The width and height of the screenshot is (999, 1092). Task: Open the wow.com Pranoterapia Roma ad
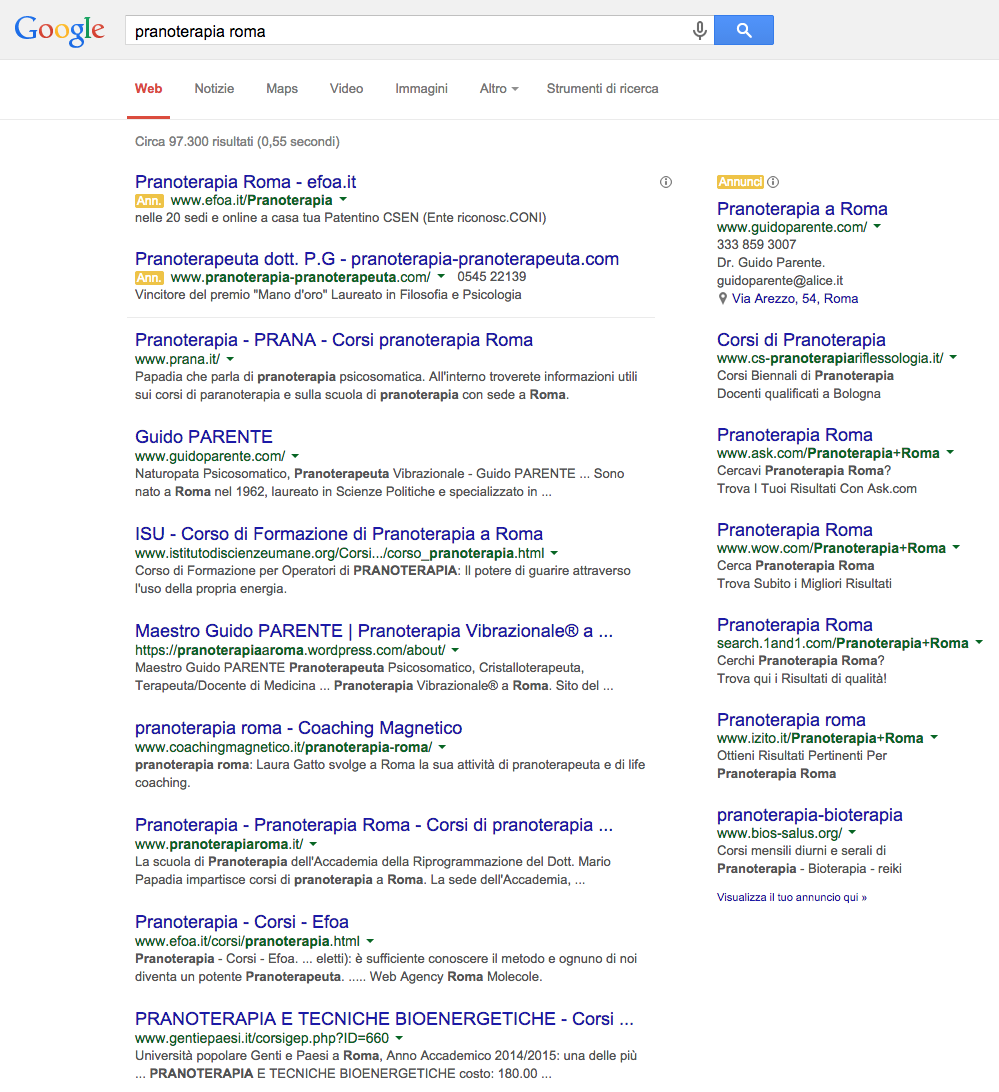[x=795, y=530]
